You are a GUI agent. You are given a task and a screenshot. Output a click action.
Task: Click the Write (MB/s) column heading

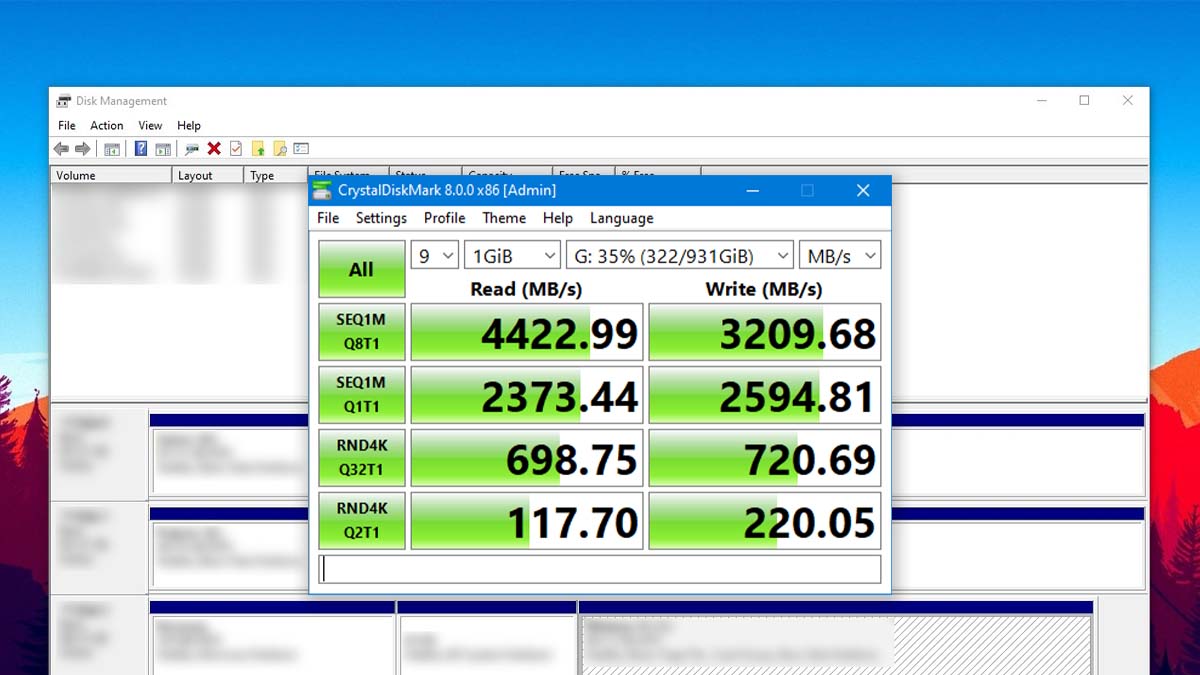[x=764, y=289]
